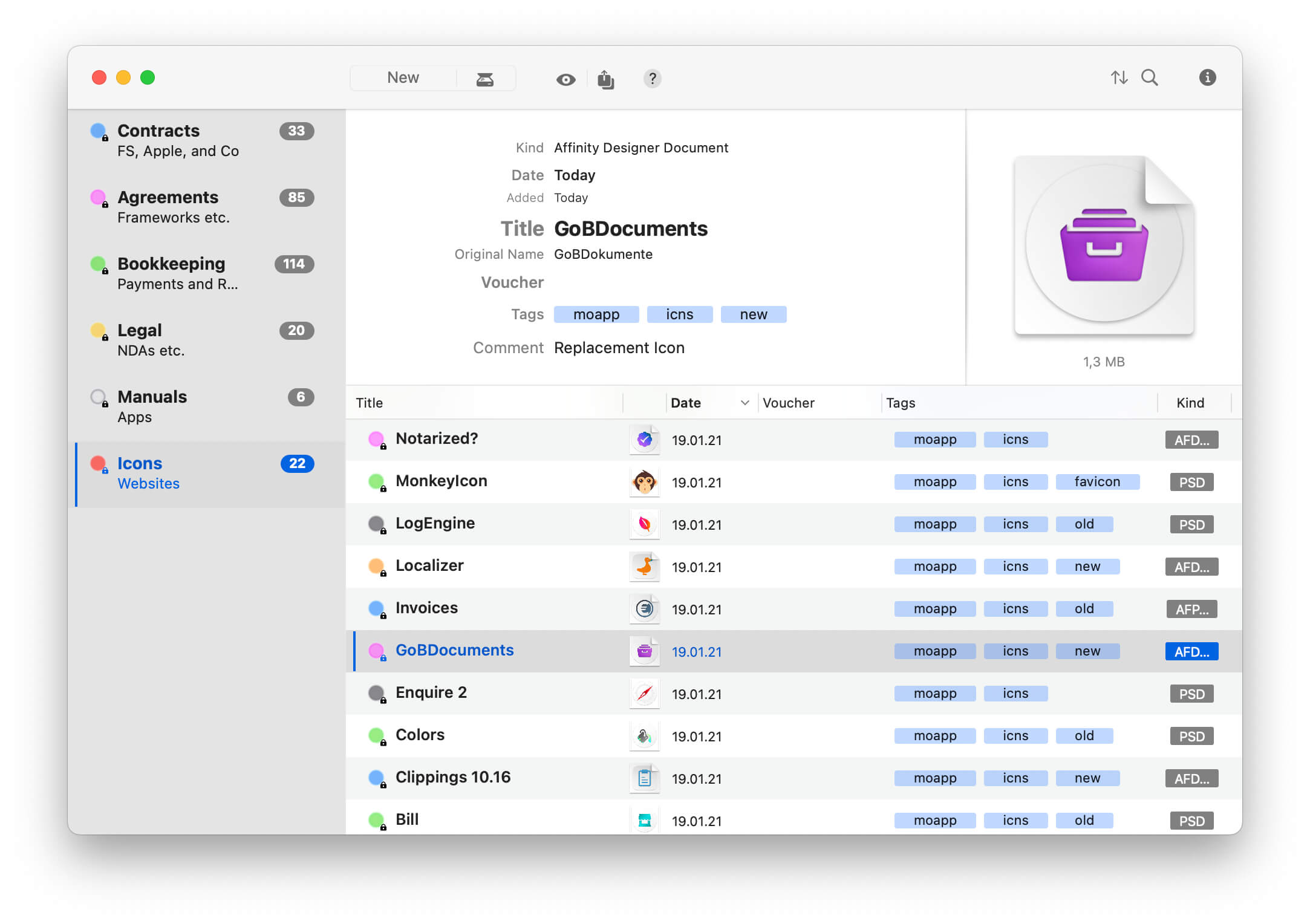Click the Comment field 'Replacement Icon'
The image size is (1310, 924).
coord(619,348)
